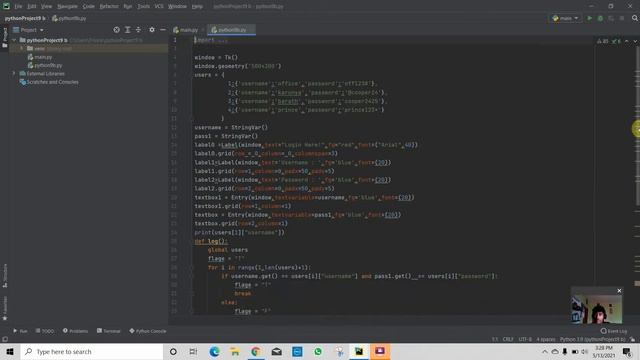
Task: Toggle tool window bars icon in status corner
Action: pos(5,339)
